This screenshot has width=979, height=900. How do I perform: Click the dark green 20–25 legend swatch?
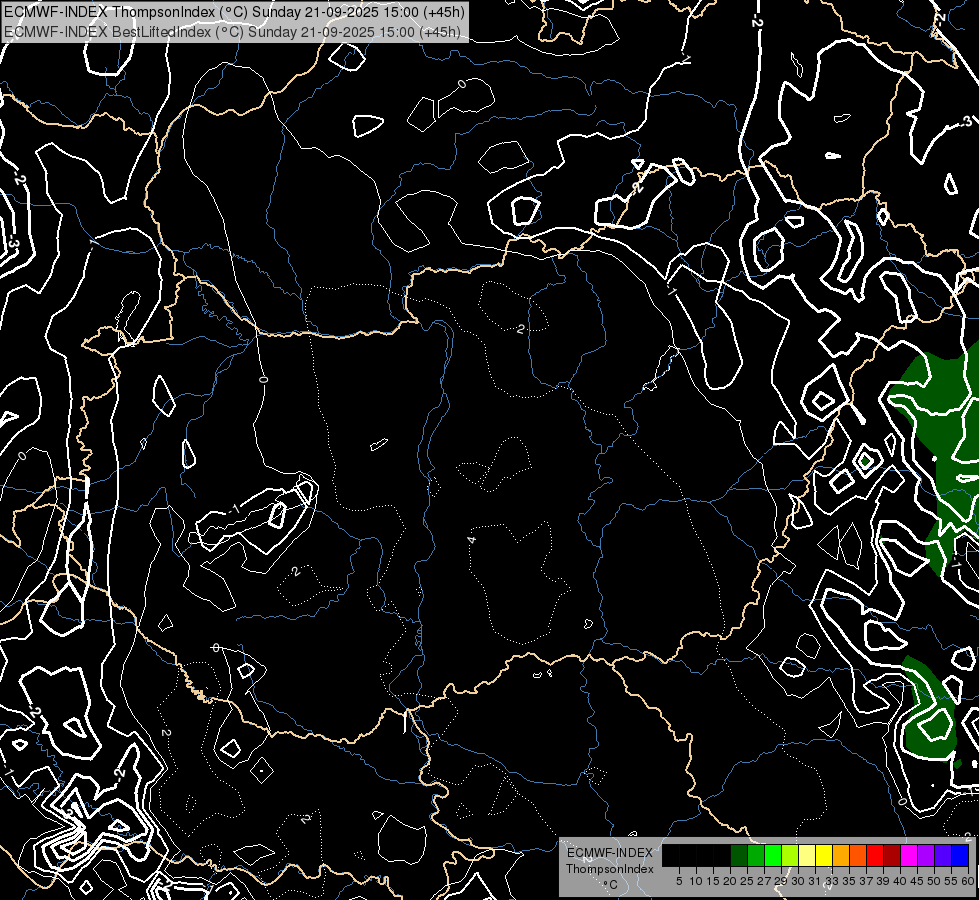pyautogui.click(x=739, y=855)
